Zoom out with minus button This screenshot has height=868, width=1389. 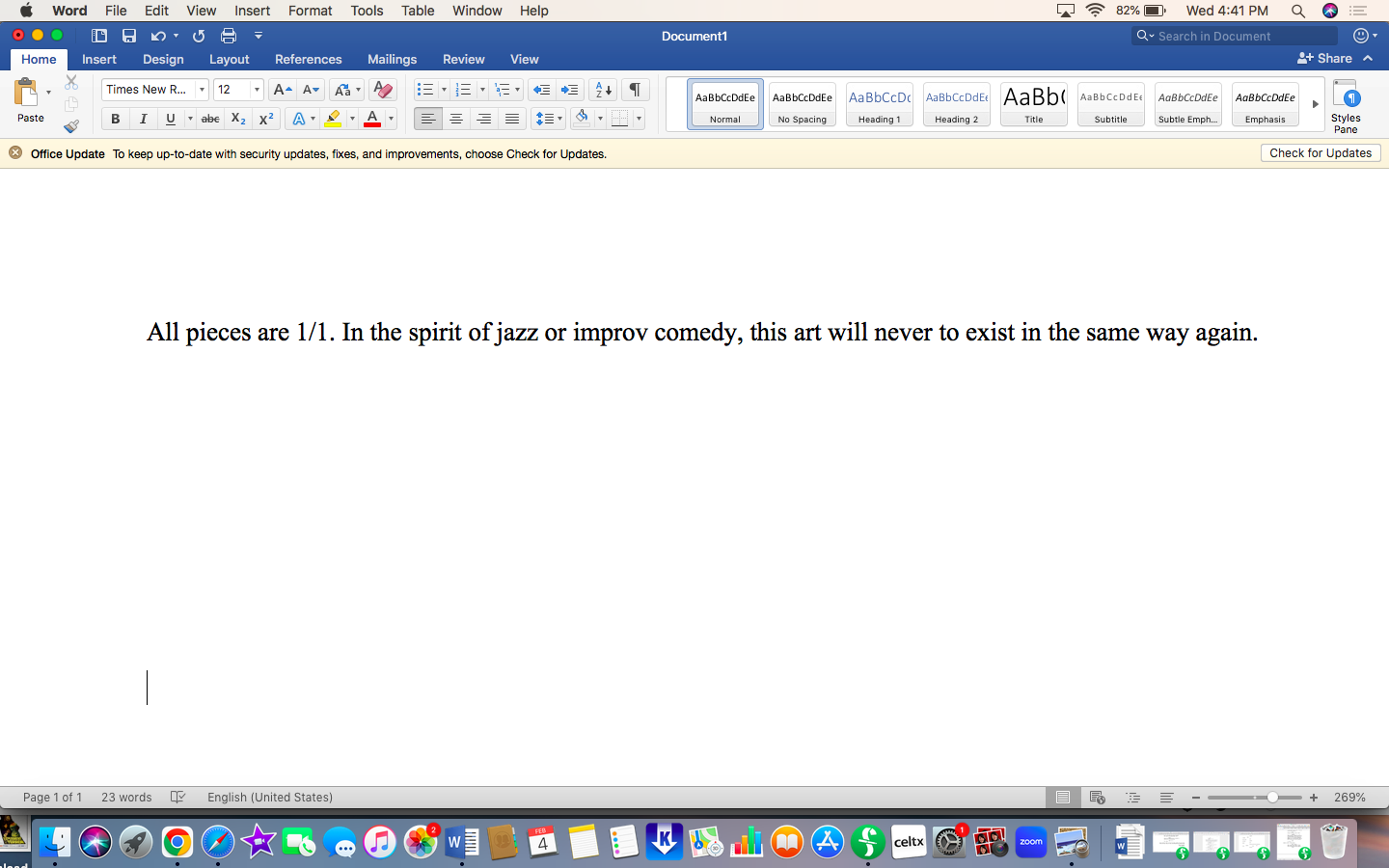click(x=1196, y=798)
